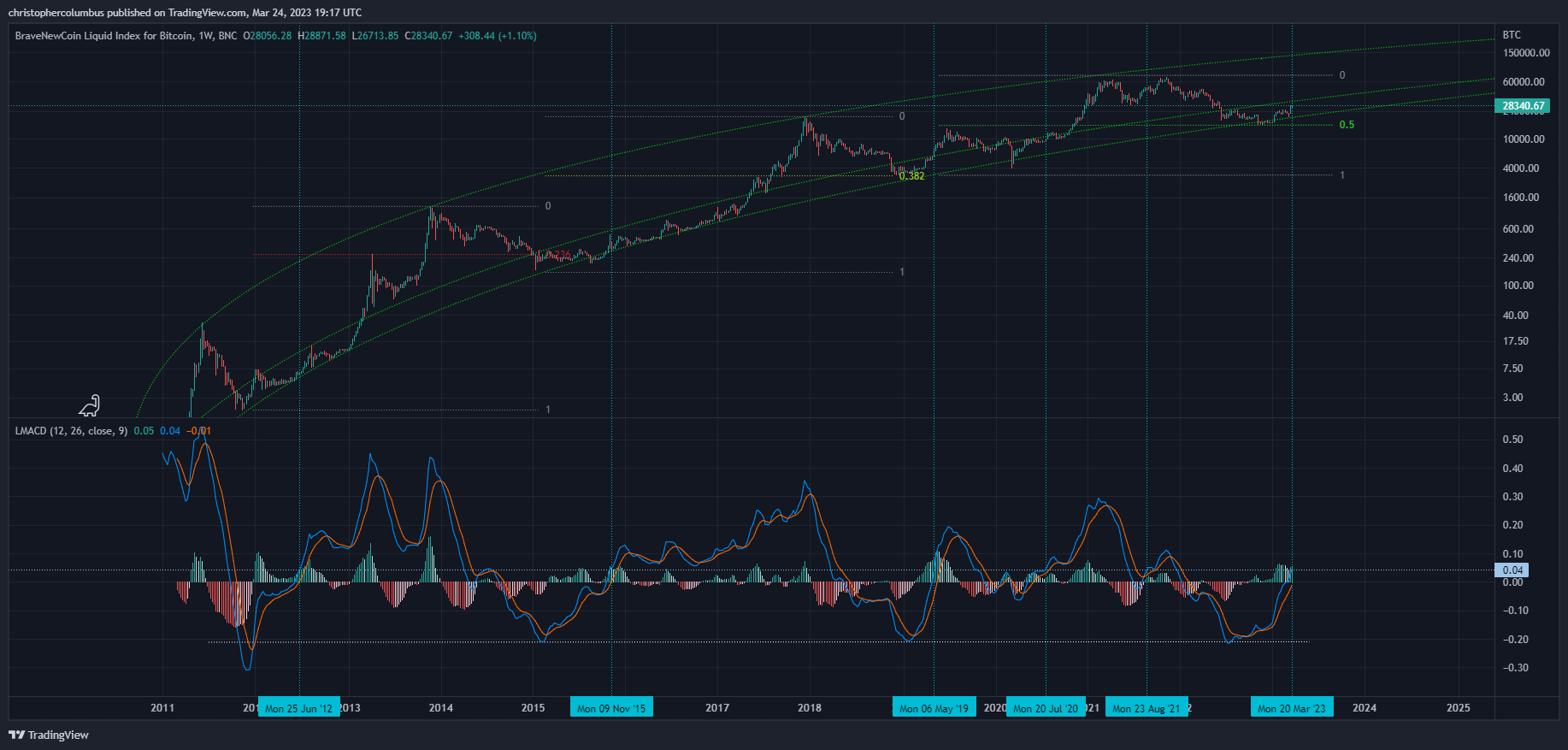Click the 1600.00 price axis label
1568x750 pixels.
[x=1521, y=198]
